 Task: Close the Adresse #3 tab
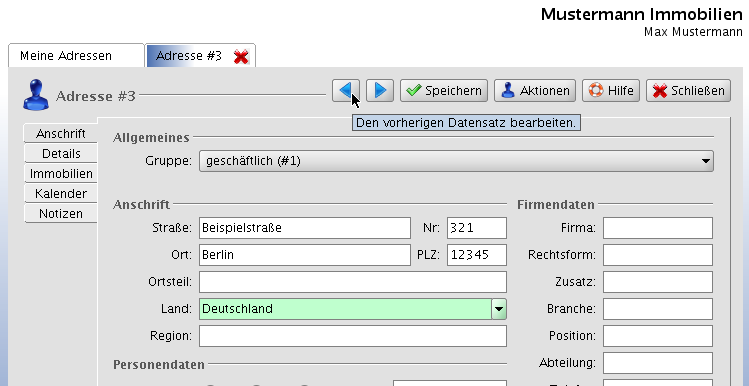coord(241,57)
